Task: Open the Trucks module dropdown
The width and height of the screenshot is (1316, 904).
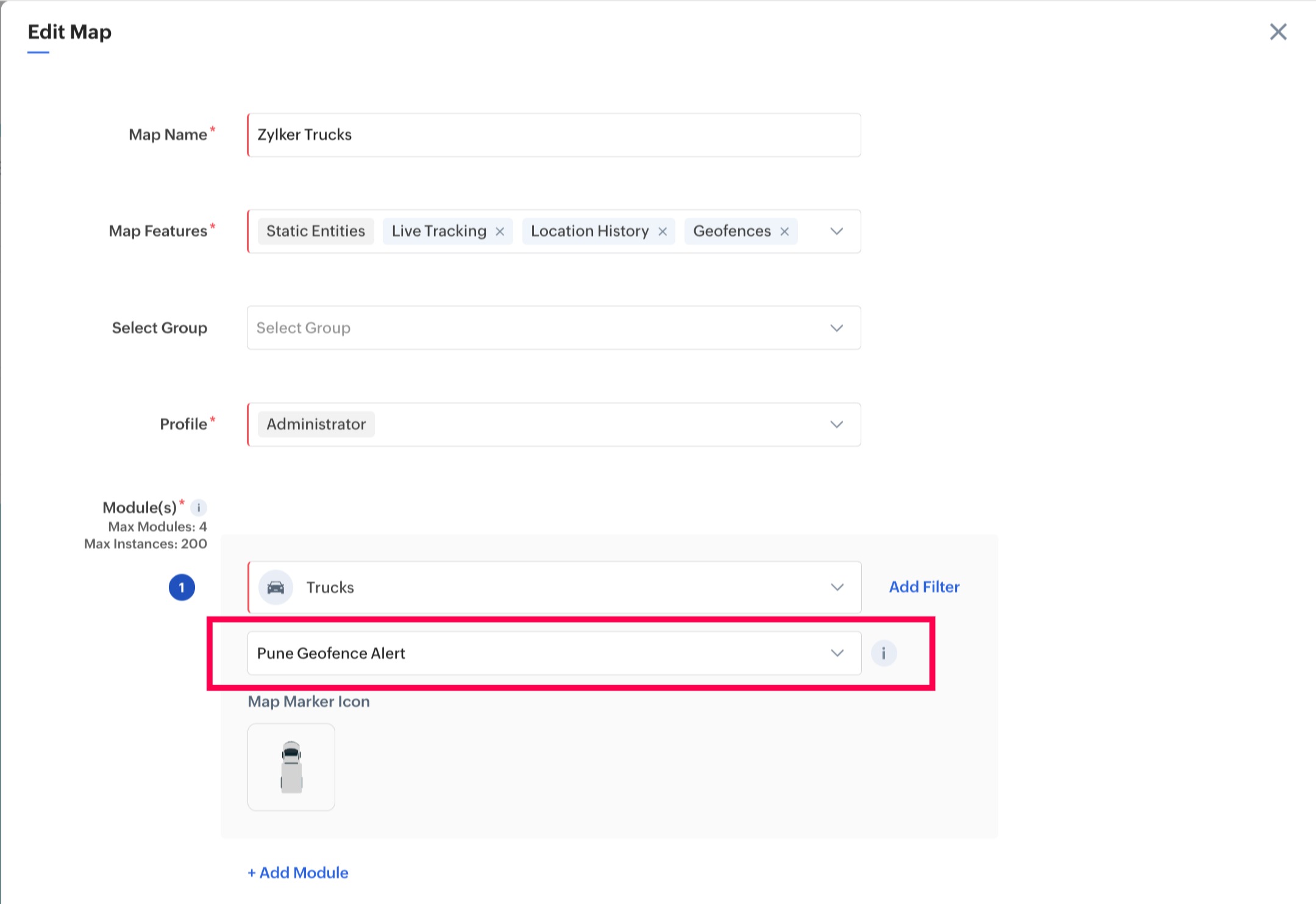Action: coord(836,588)
